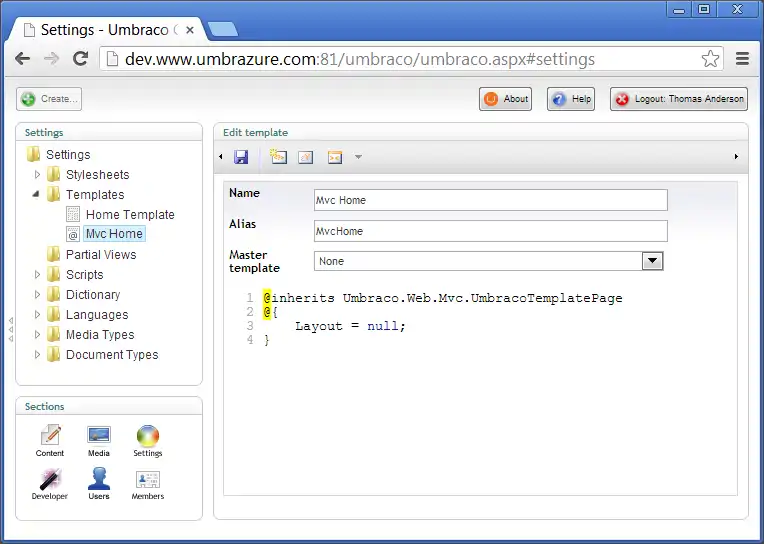
Task: Click the insert macro toolbar icon
Action: [x=335, y=157]
